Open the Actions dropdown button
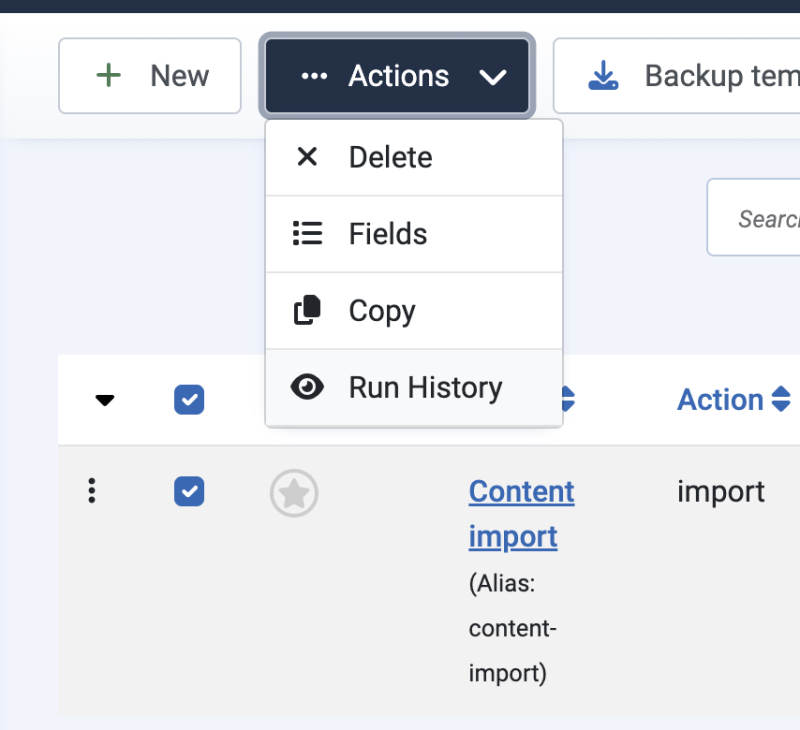The image size is (800, 730). [397, 75]
